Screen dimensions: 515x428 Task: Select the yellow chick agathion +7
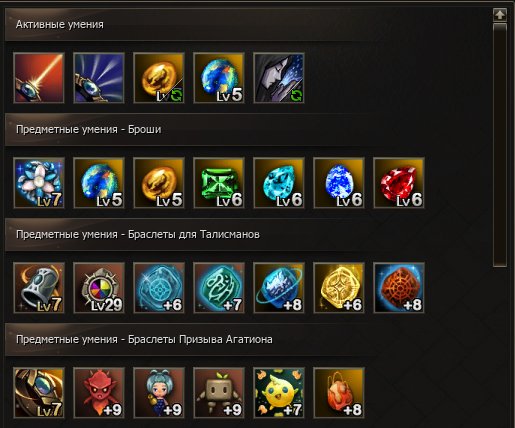(279, 393)
